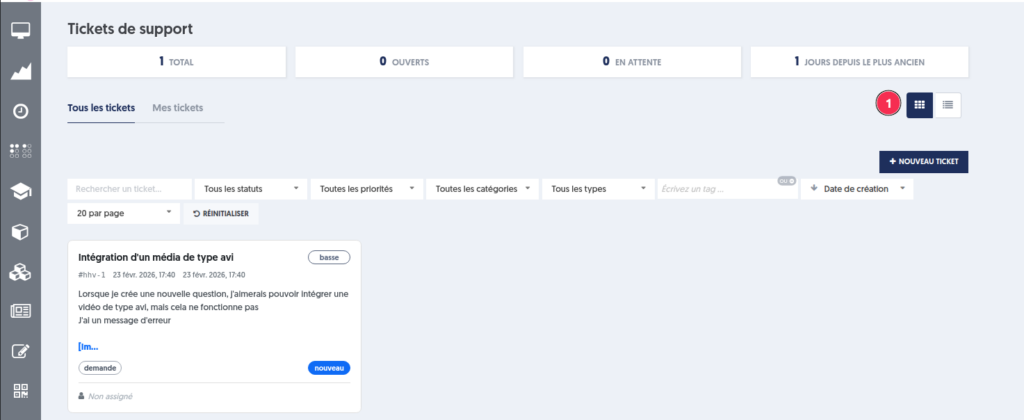Viewport: 1024px width, 420px height.
Task: Click the clock icon in sidebar
Action: pyautogui.click(x=20, y=111)
